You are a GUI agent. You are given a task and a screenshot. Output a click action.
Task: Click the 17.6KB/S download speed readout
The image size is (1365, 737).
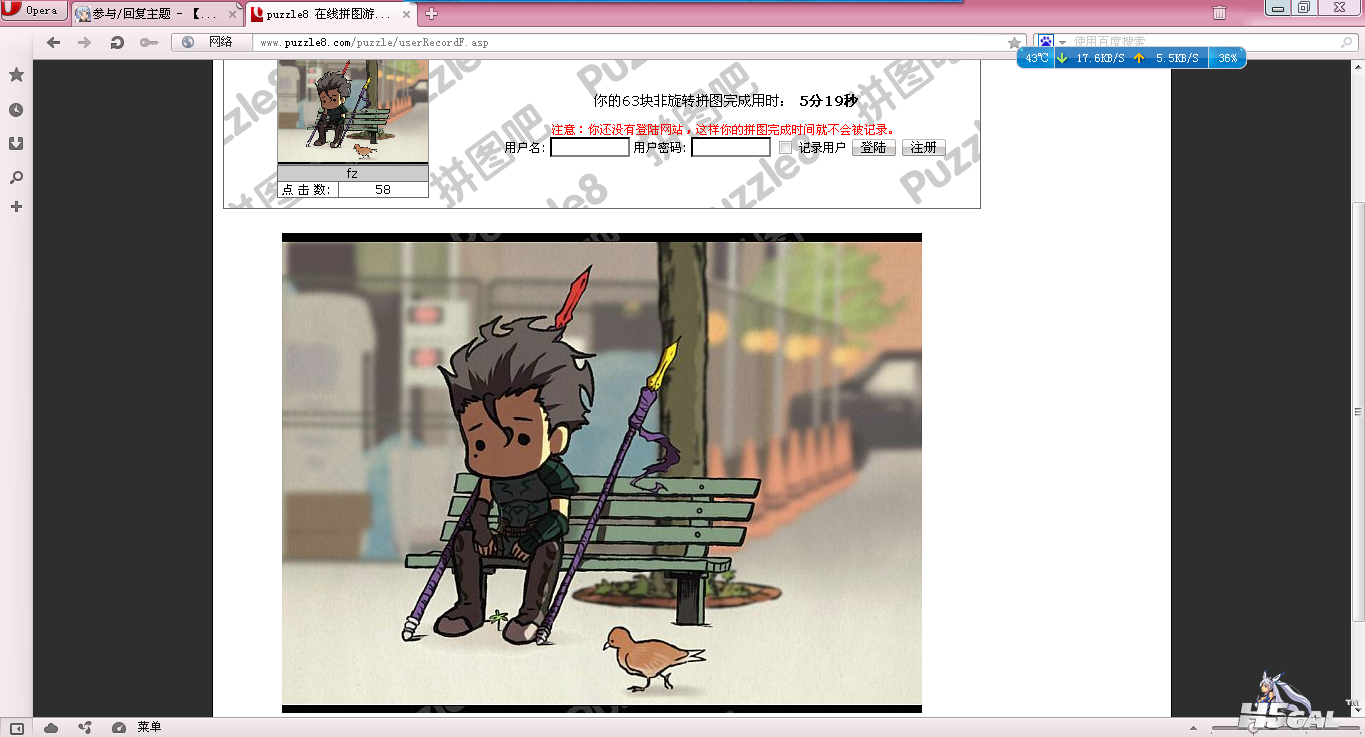[x=1100, y=58]
